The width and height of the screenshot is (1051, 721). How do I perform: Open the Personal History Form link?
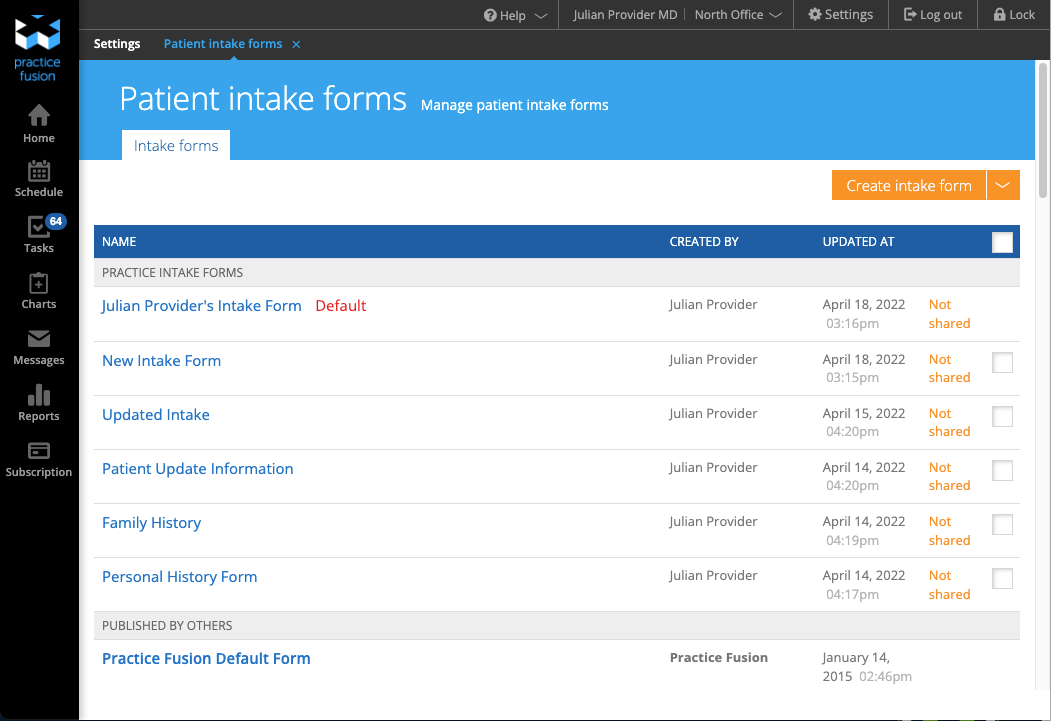[x=179, y=576]
